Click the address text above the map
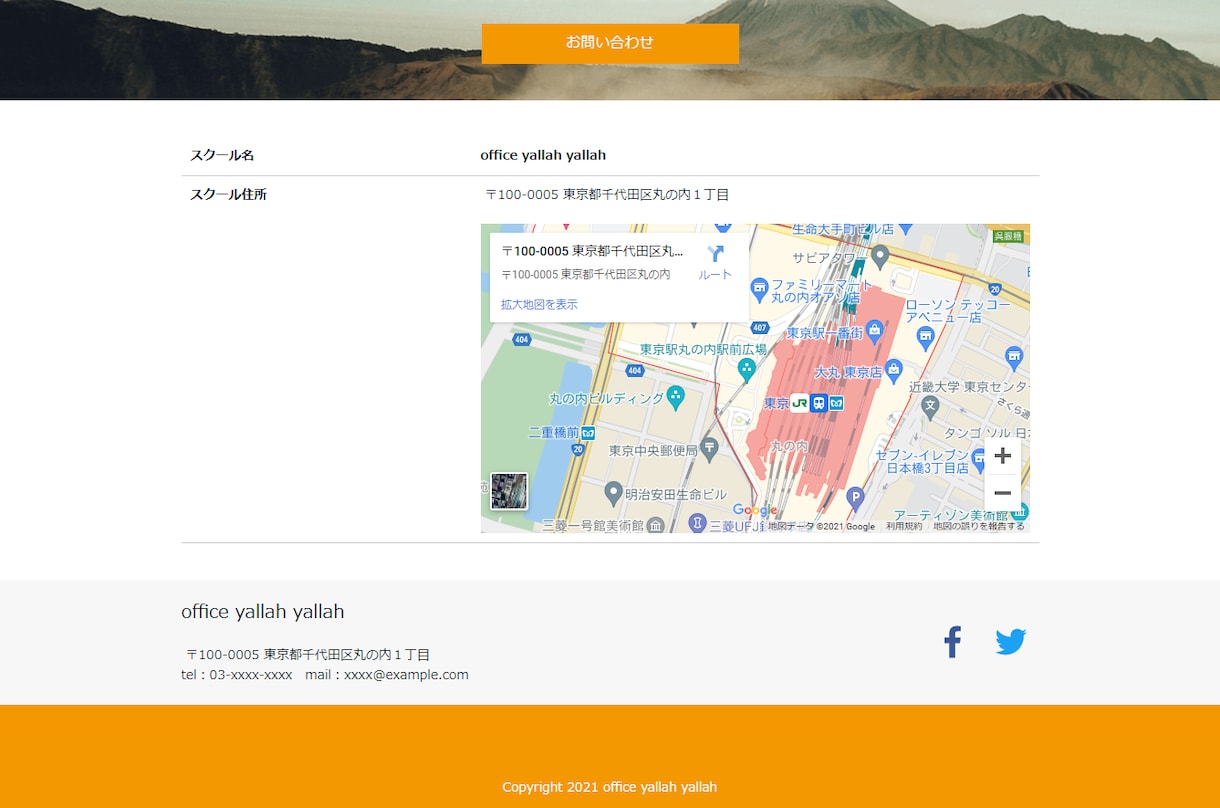 pos(607,195)
